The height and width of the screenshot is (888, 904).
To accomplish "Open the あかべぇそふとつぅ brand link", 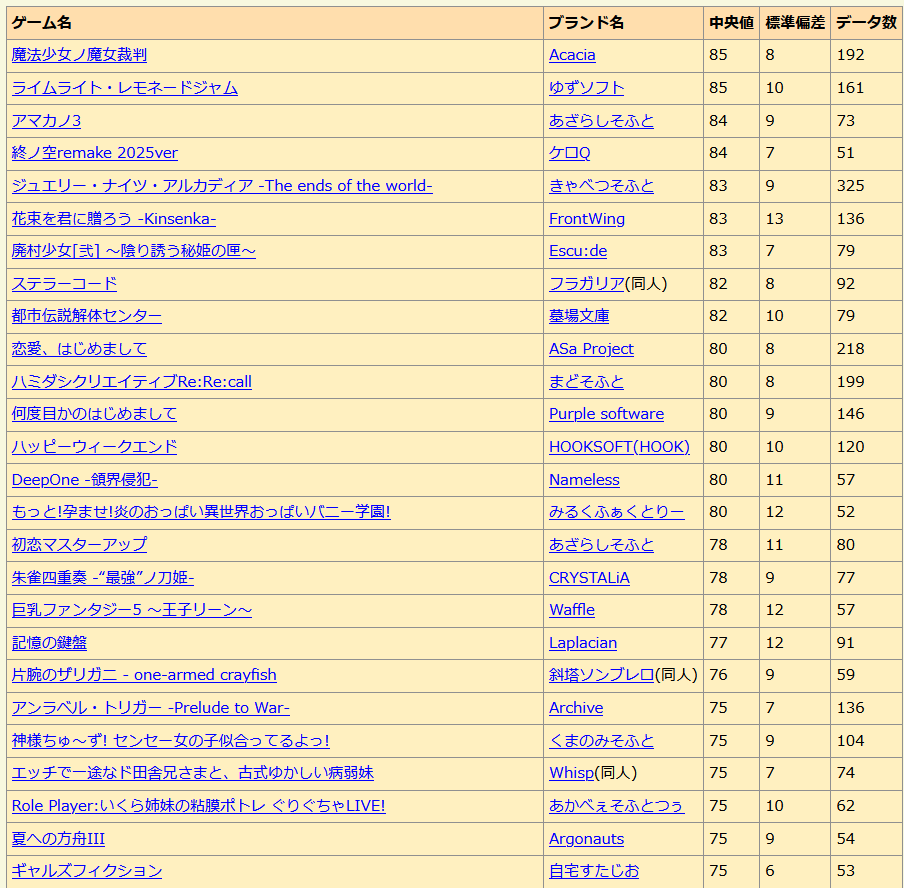I will tap(617, 806).
